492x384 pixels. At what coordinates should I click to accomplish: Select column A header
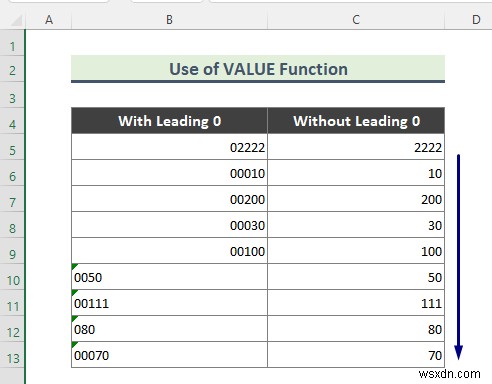tap(49, 20)
